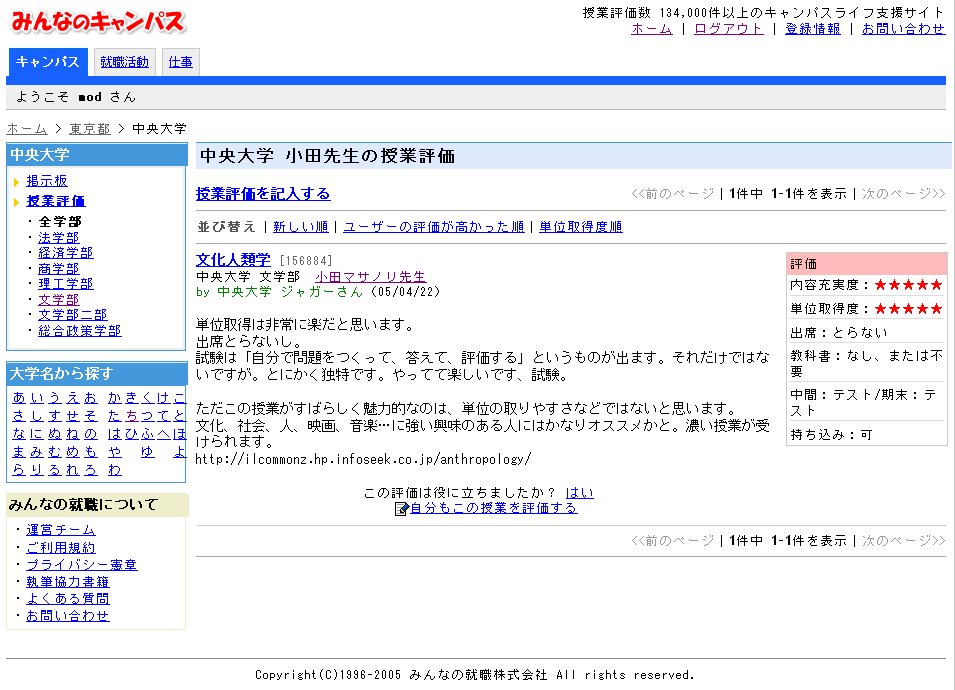Click the か link in the university index
Screen dimensions: 955x690
(115, 398)
